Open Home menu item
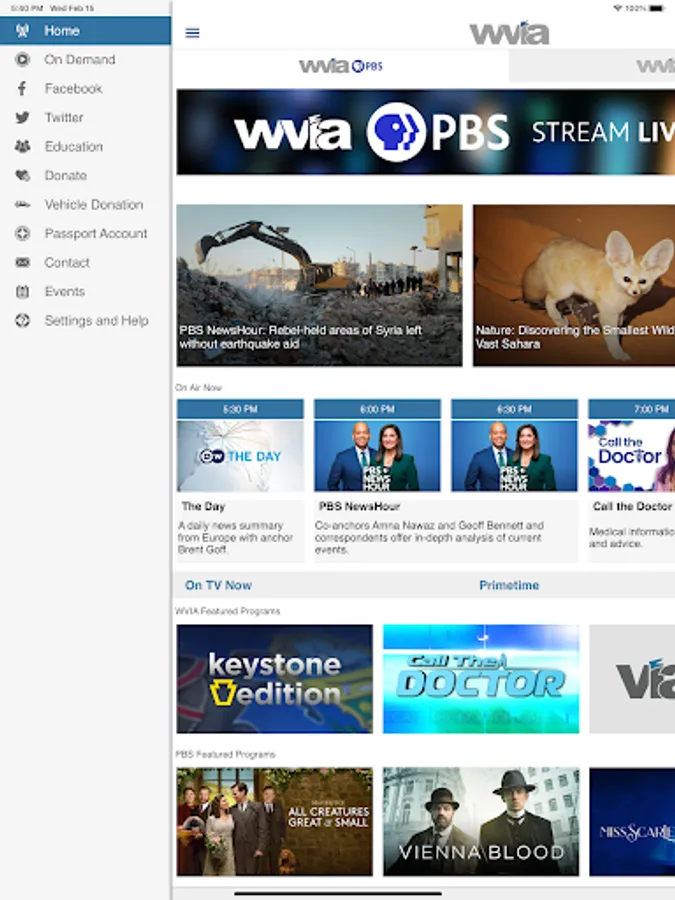The height and width of the screenshot is (900, 675). pyautogui.click(x=86, y=30)
